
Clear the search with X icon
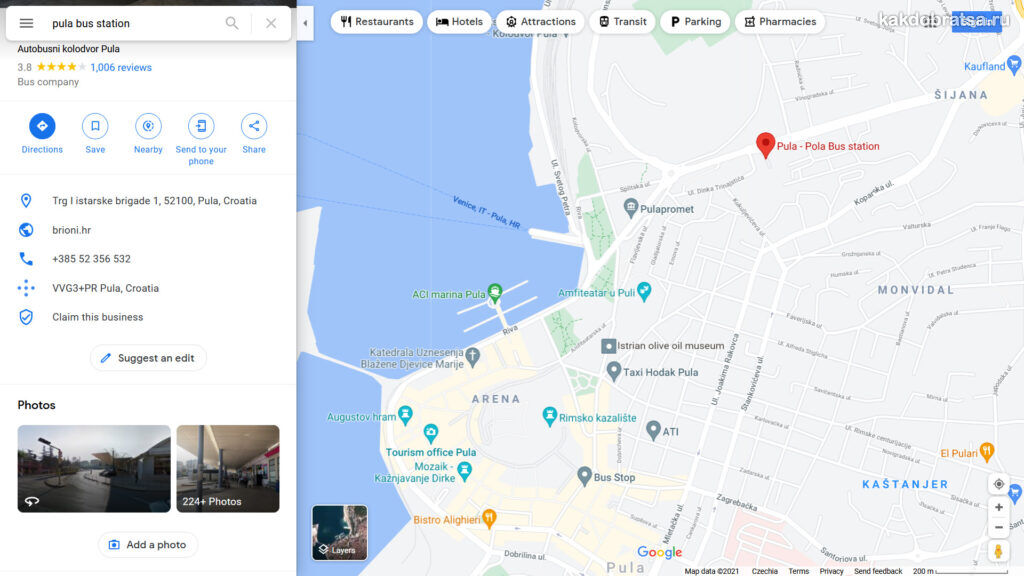[x=271, y=24]
